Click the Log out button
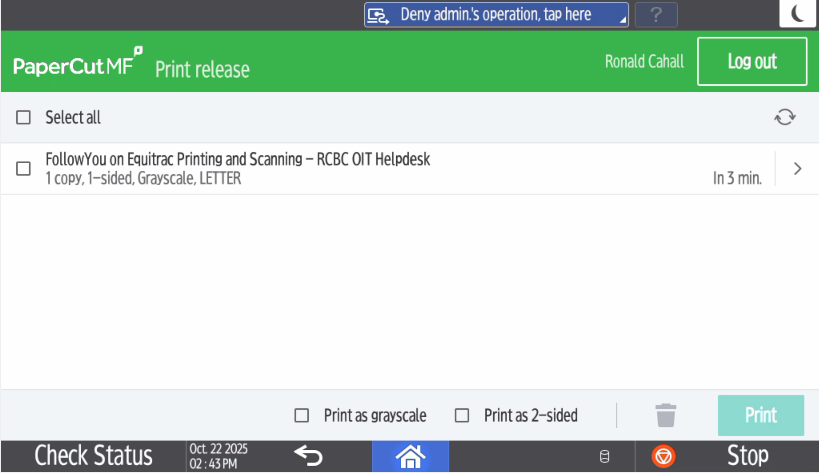The height and width of the screenshot is (473, 819). point(752,62)
